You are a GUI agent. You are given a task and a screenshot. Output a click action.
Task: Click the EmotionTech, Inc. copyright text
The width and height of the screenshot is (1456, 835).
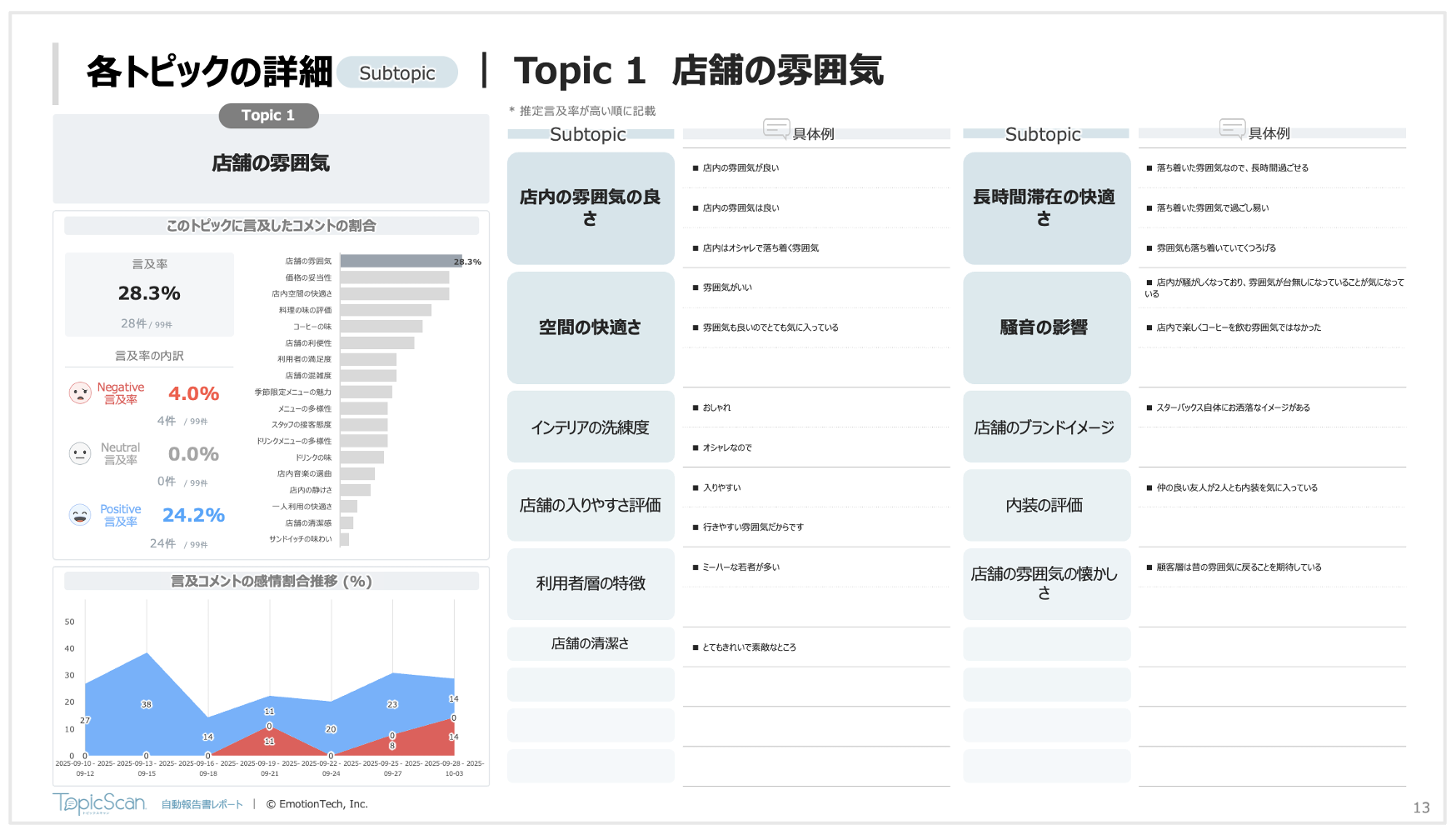coord(317,804)
